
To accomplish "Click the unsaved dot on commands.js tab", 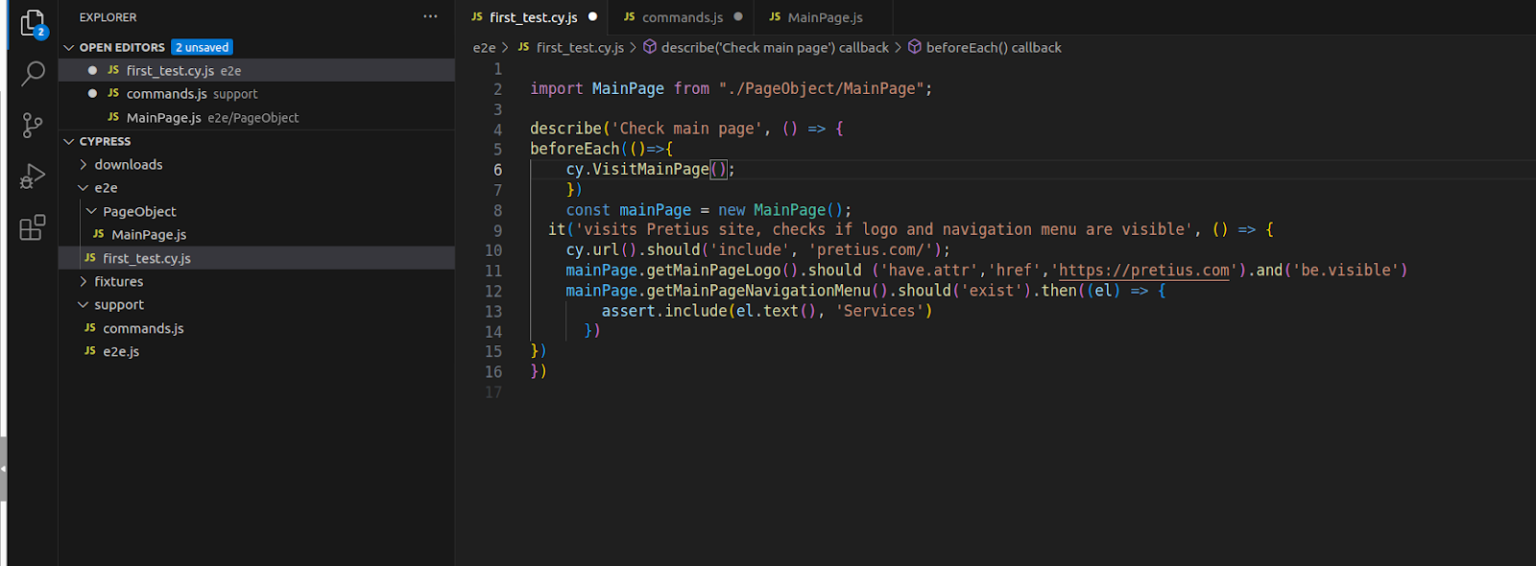I will [x=738, y=17].
